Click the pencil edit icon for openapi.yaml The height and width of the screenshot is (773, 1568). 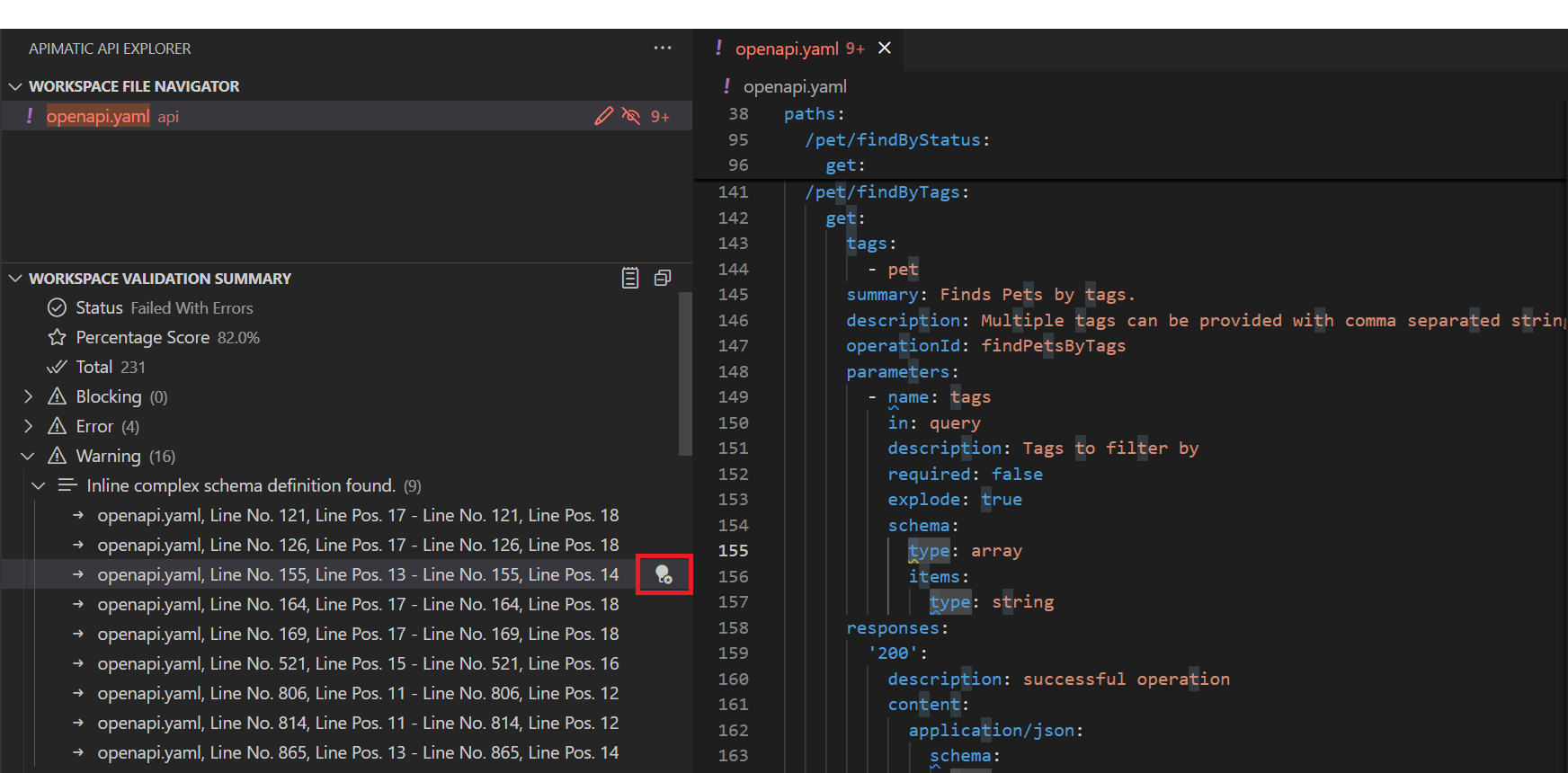click(604, 116)
